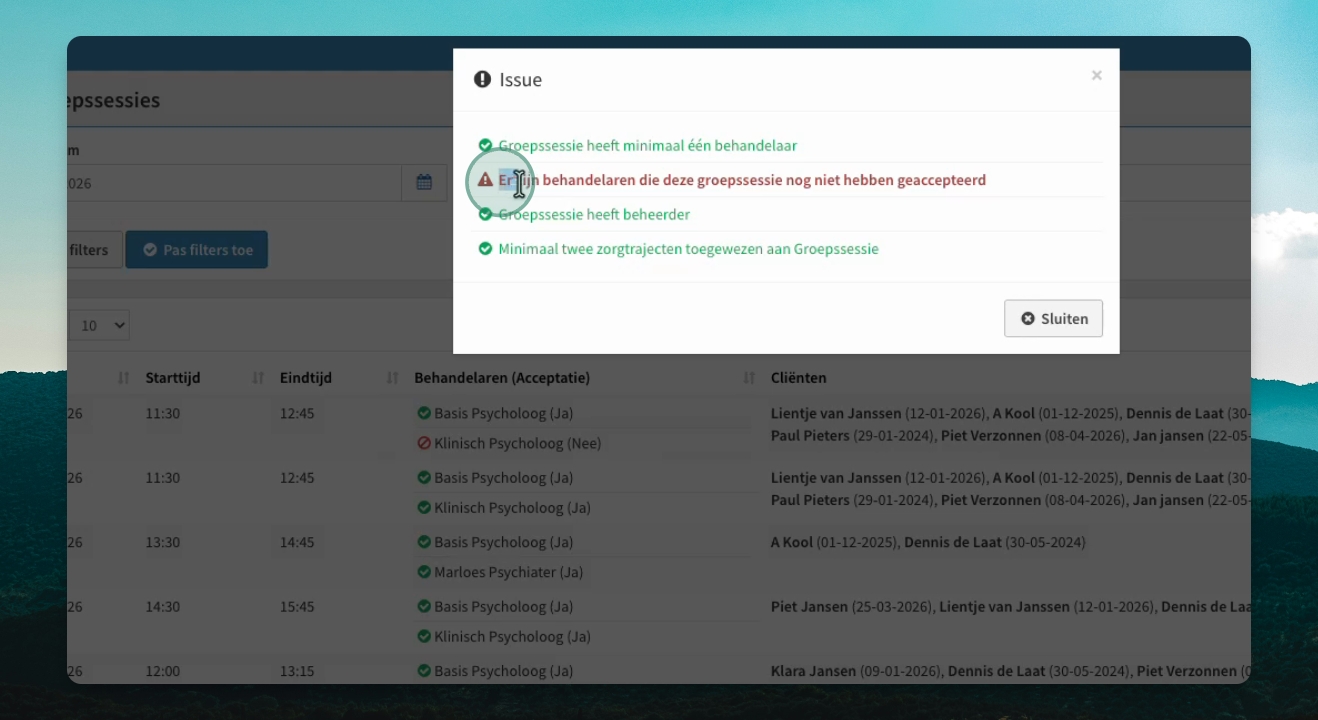
Task: Click check icon of Basis Psycholoog in 12:00 row
Action: coord(424,671)
